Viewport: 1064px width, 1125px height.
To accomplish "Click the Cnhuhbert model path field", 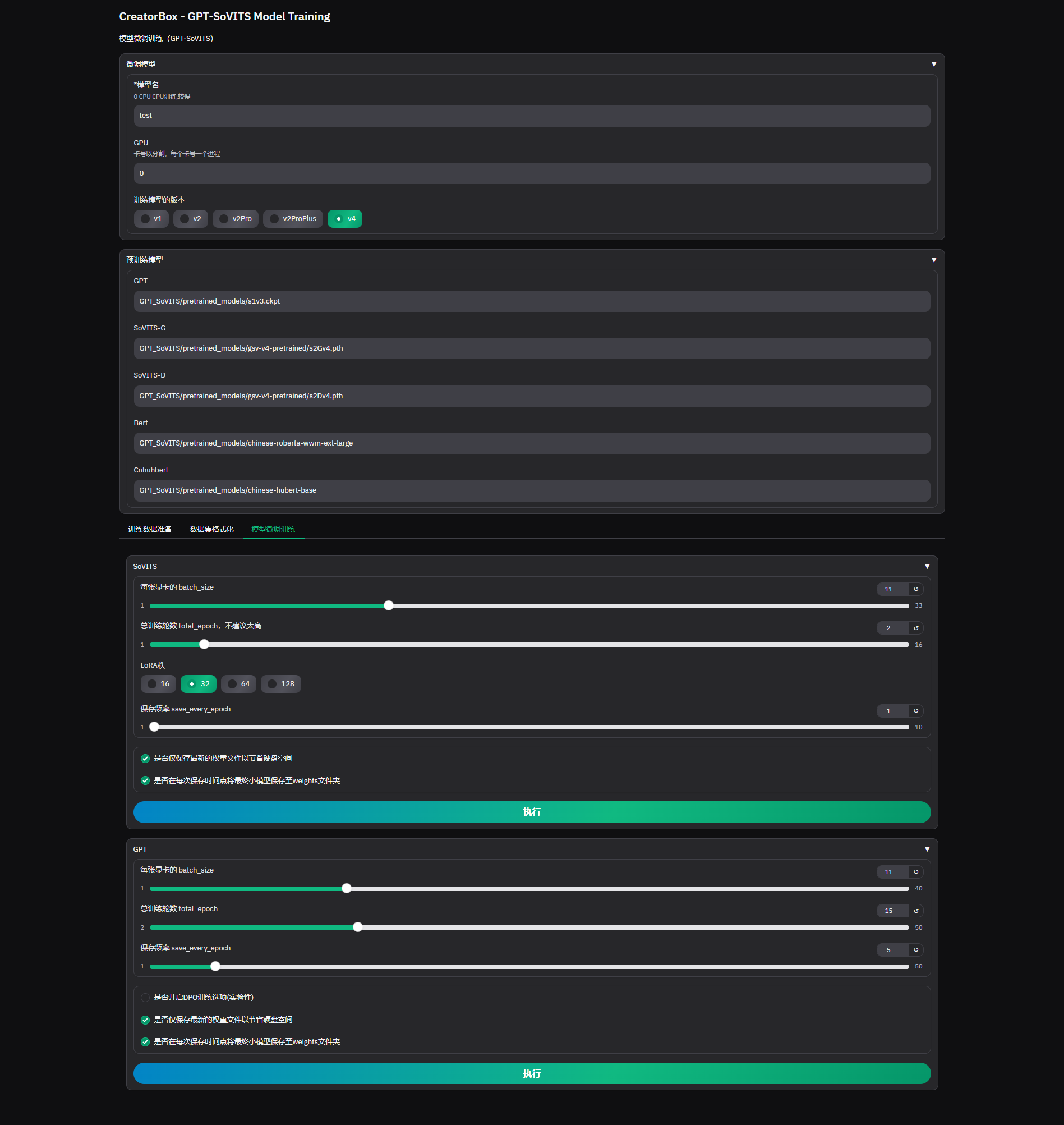I will coord(532,490).
